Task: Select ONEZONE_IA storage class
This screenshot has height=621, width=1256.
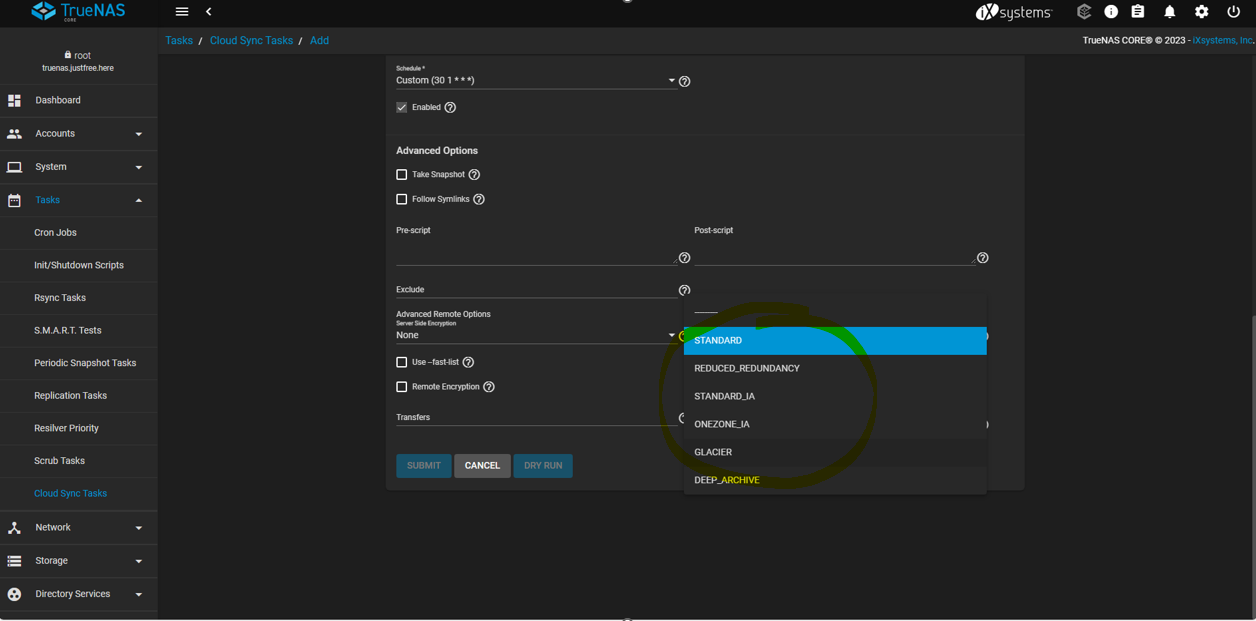Action: pyautogui.click(x=835, y=424)
